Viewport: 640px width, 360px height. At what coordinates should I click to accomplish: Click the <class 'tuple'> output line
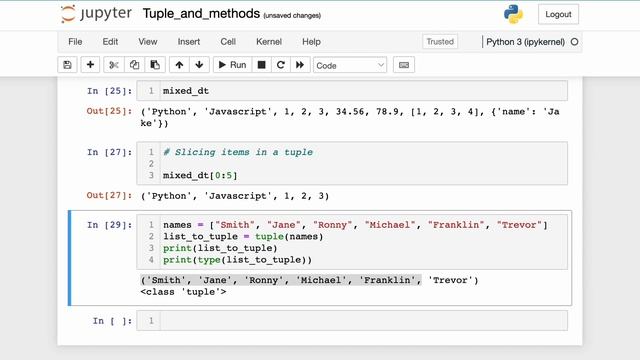tap(183, 292)
